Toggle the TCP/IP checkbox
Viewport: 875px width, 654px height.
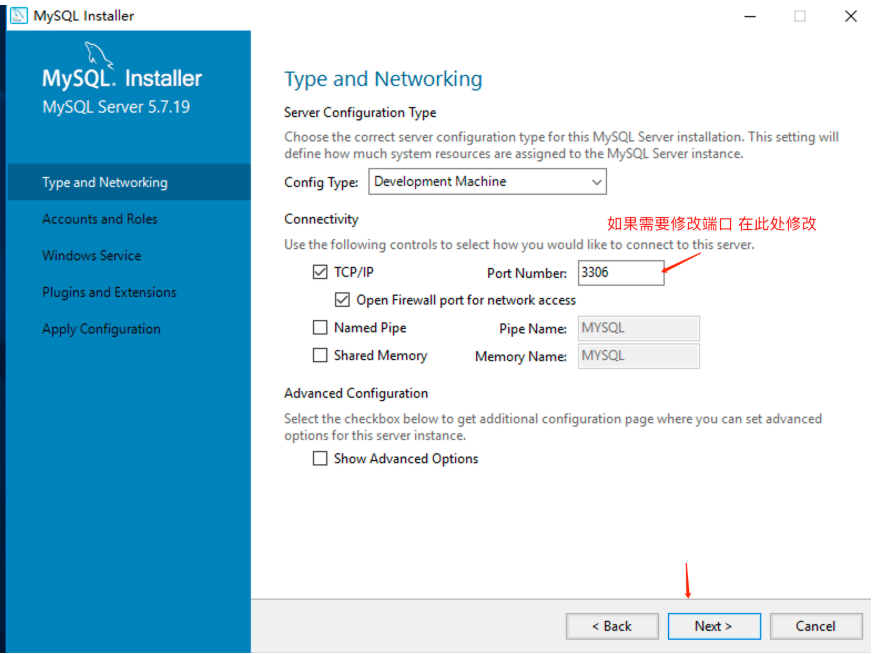point(320,272)
